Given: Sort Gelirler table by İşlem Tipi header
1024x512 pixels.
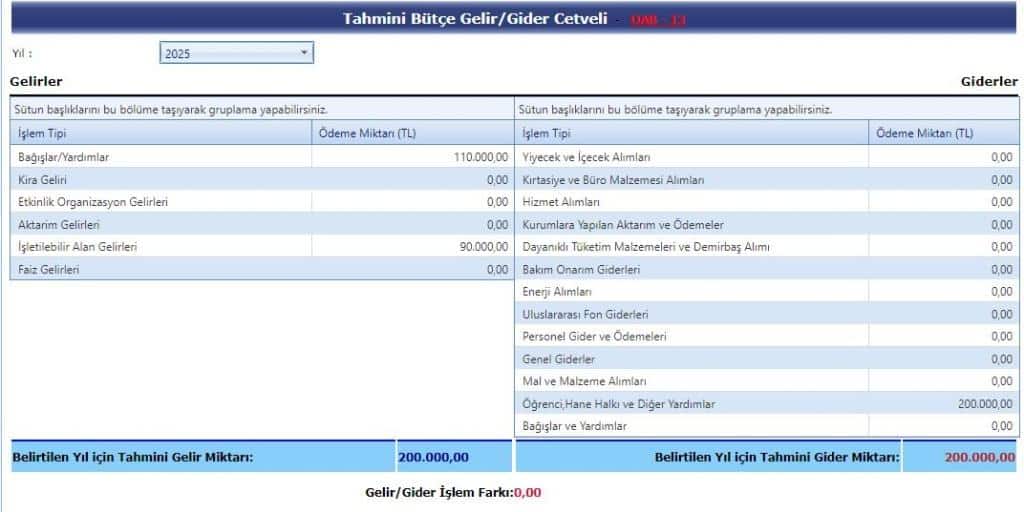Looking at the screenshot, I should pos(160,133).
